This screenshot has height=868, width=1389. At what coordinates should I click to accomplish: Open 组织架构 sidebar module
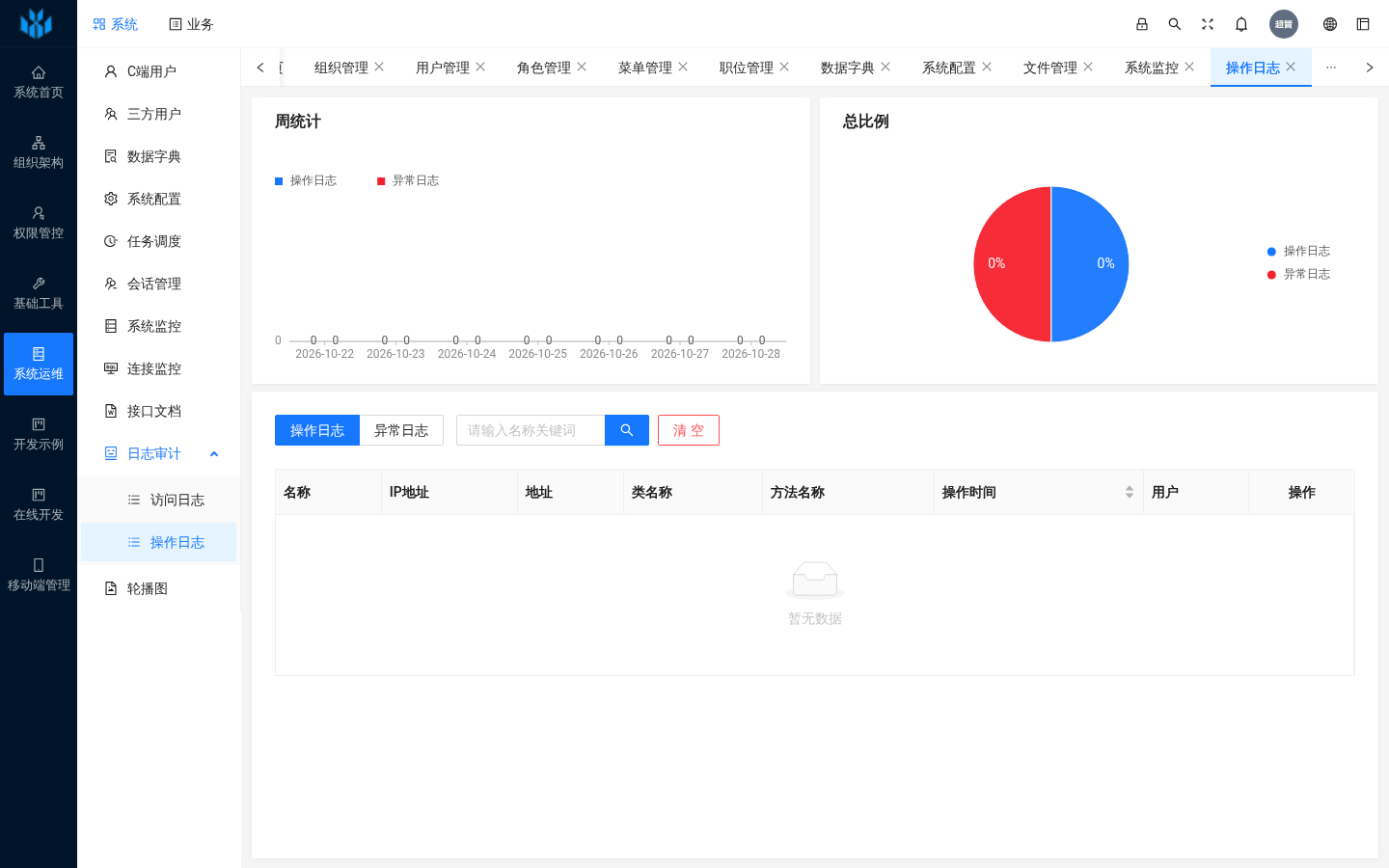point(39,152)
